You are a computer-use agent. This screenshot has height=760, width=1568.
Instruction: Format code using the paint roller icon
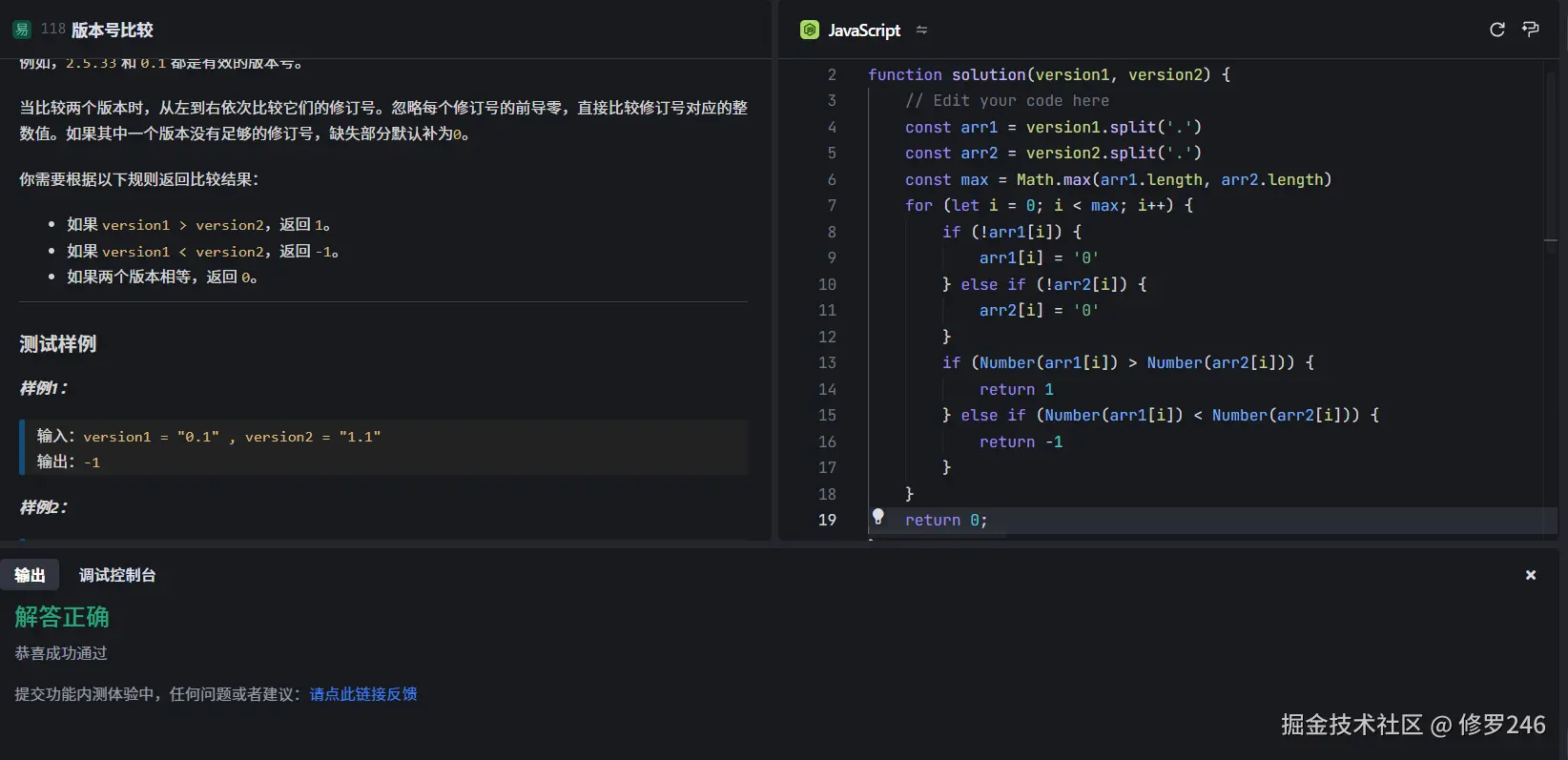(x=1531, y=30)
